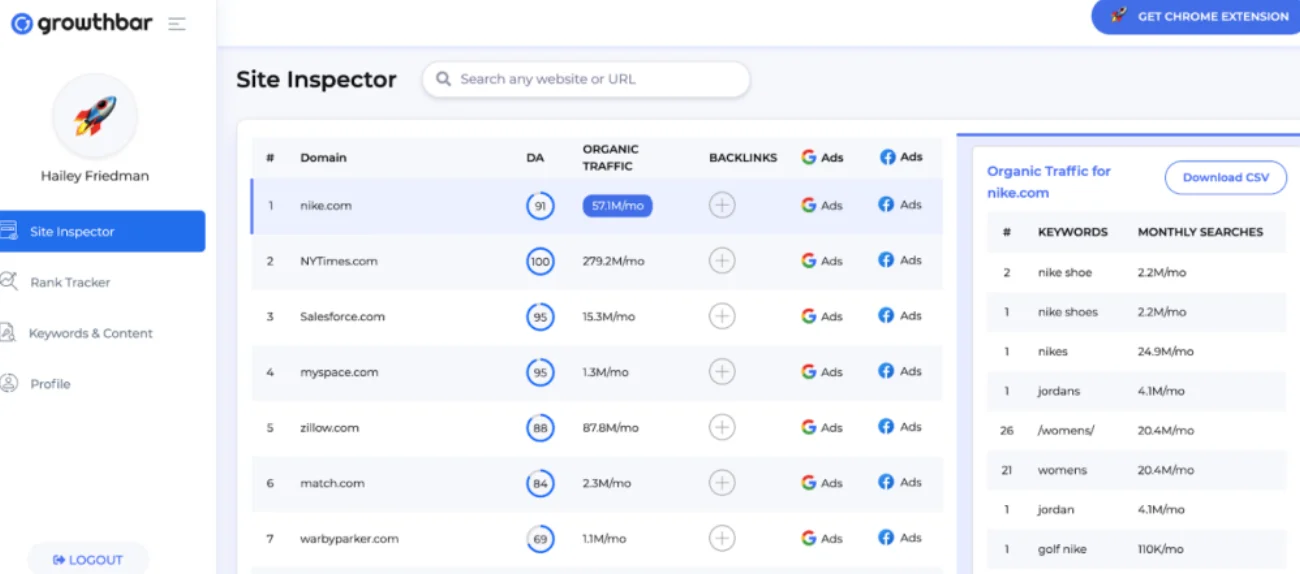
Task: Click the LOGOUT button
Action: click(x=88, y=560)
